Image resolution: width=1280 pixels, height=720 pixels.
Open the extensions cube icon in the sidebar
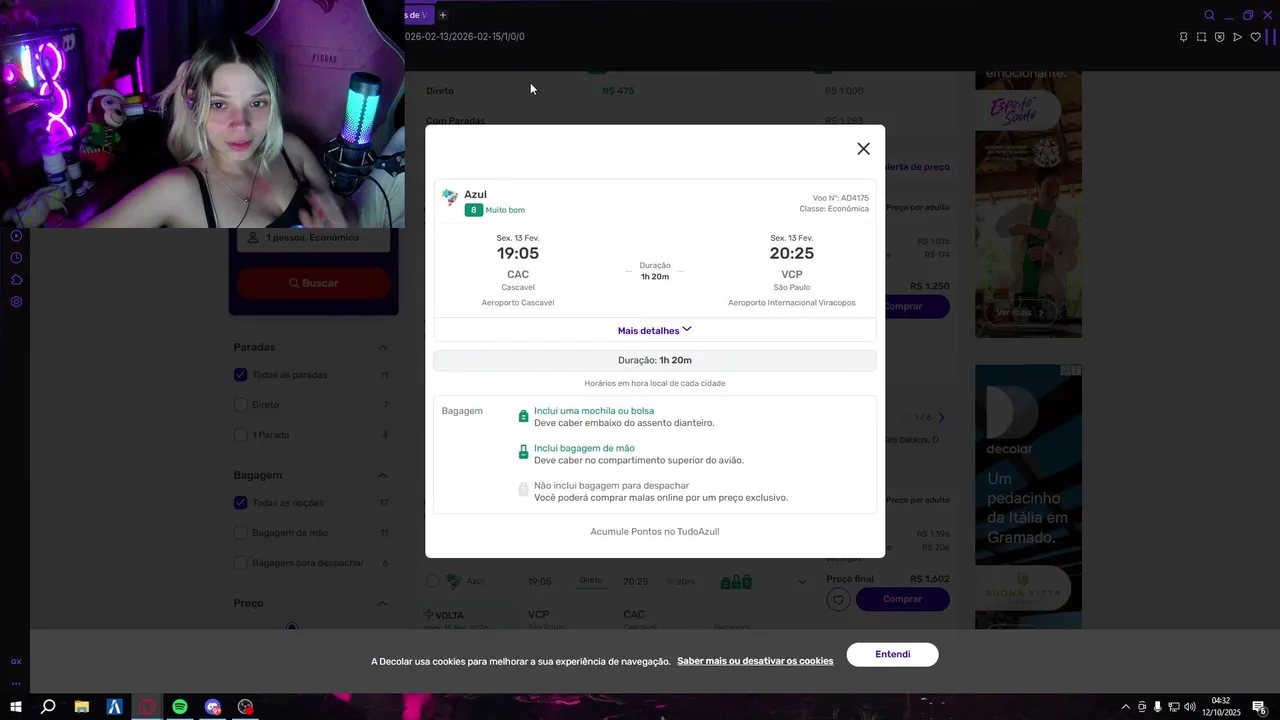click(x=16, y=280)
